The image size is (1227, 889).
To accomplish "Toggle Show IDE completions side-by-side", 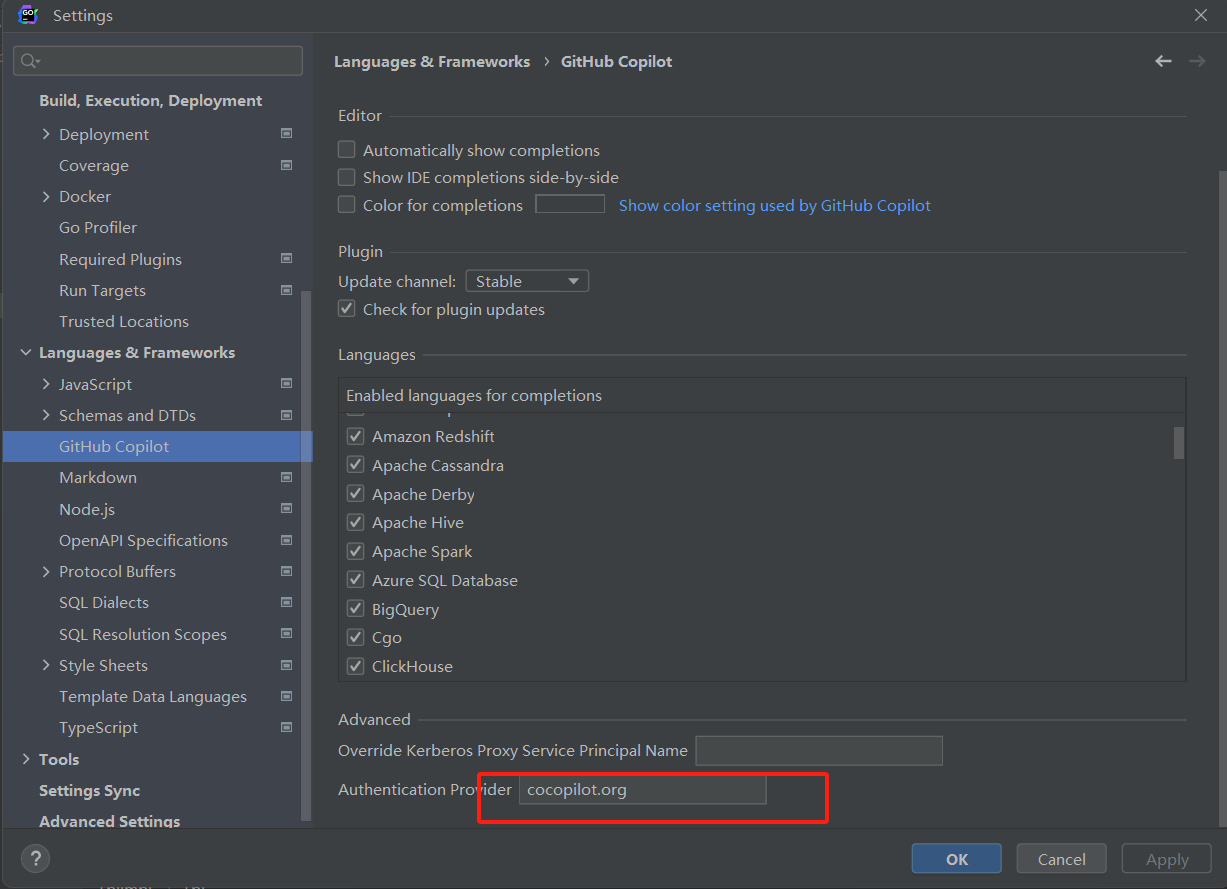I will click(x=347, y=177).
